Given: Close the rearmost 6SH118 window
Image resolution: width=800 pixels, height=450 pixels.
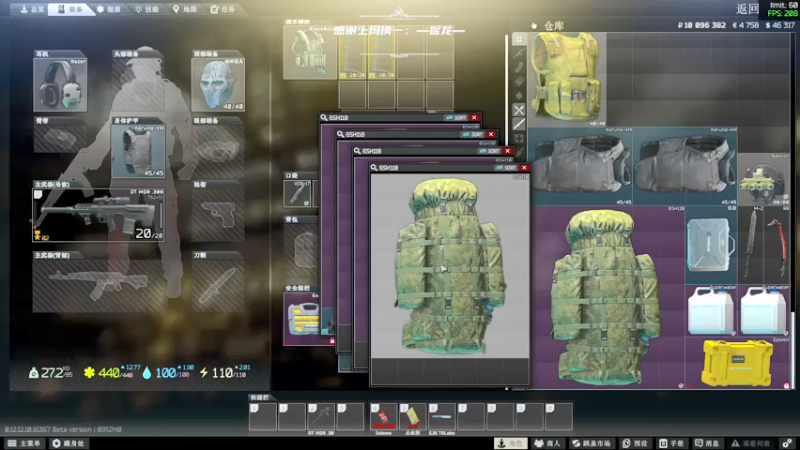Looking at the screenshot, I should pos(474,117).
